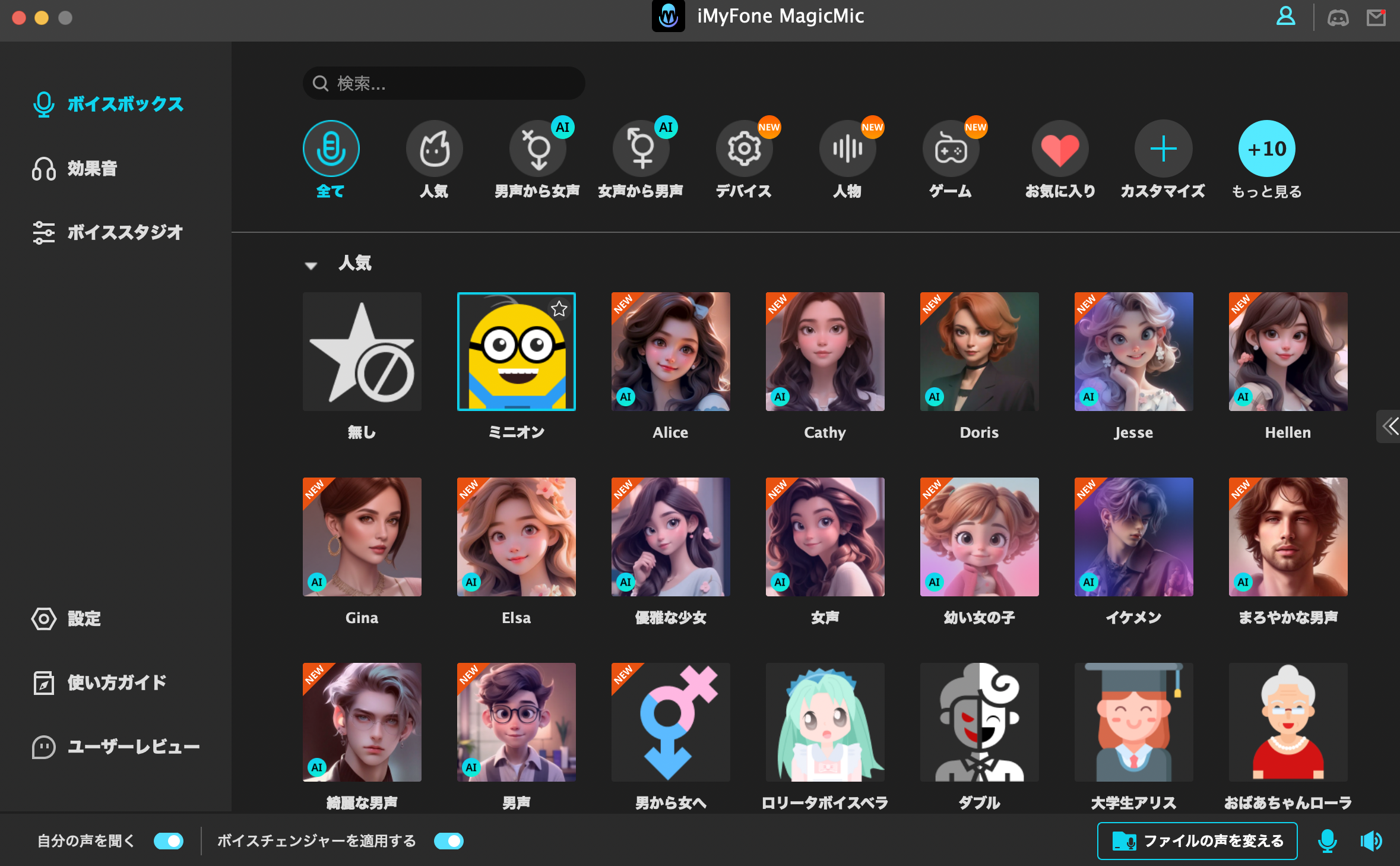Open the user account profile icon
The image size is (1400, 866).
point(1285,17)
